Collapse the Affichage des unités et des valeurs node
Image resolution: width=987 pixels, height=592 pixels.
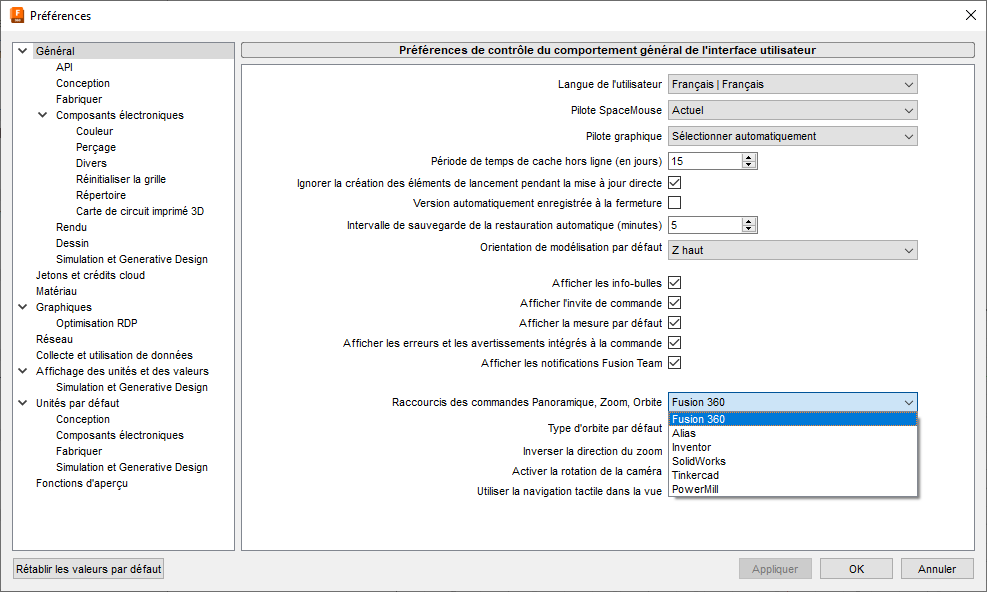point(23,371)
